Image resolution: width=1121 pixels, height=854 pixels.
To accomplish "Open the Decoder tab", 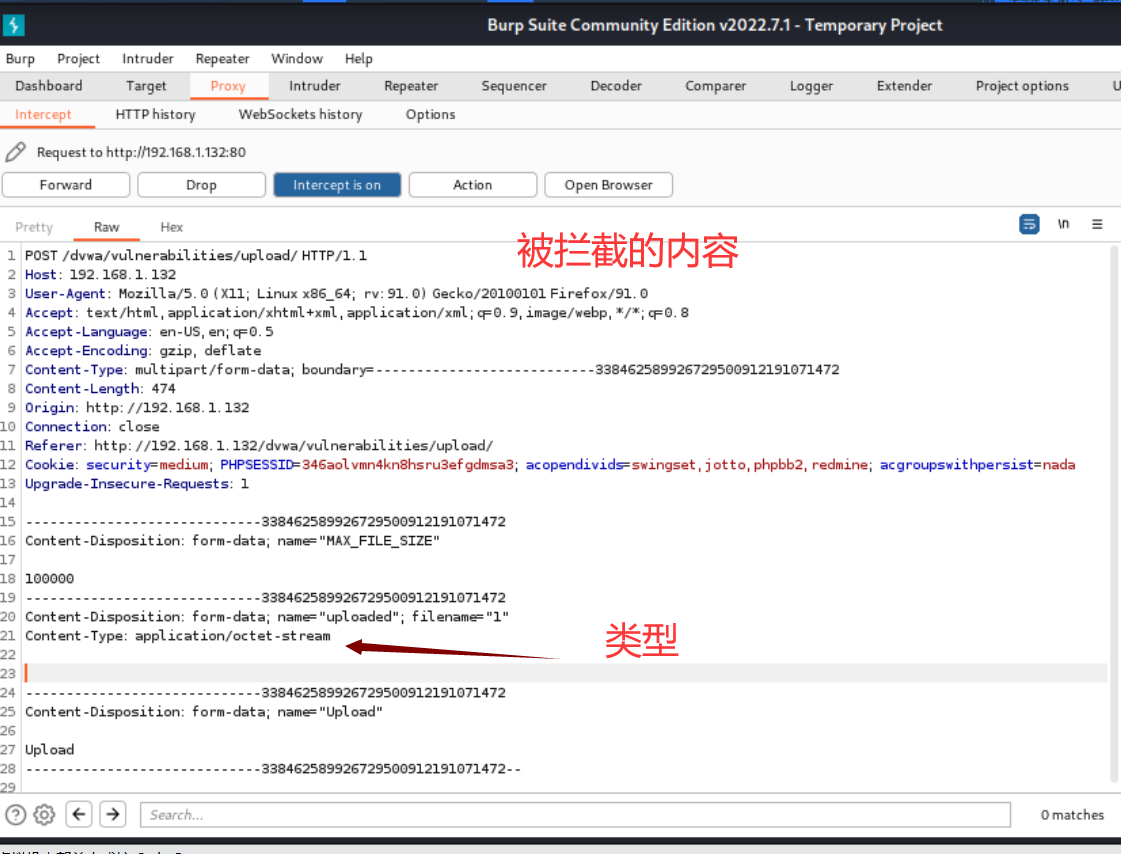I will tap(616, 86).
